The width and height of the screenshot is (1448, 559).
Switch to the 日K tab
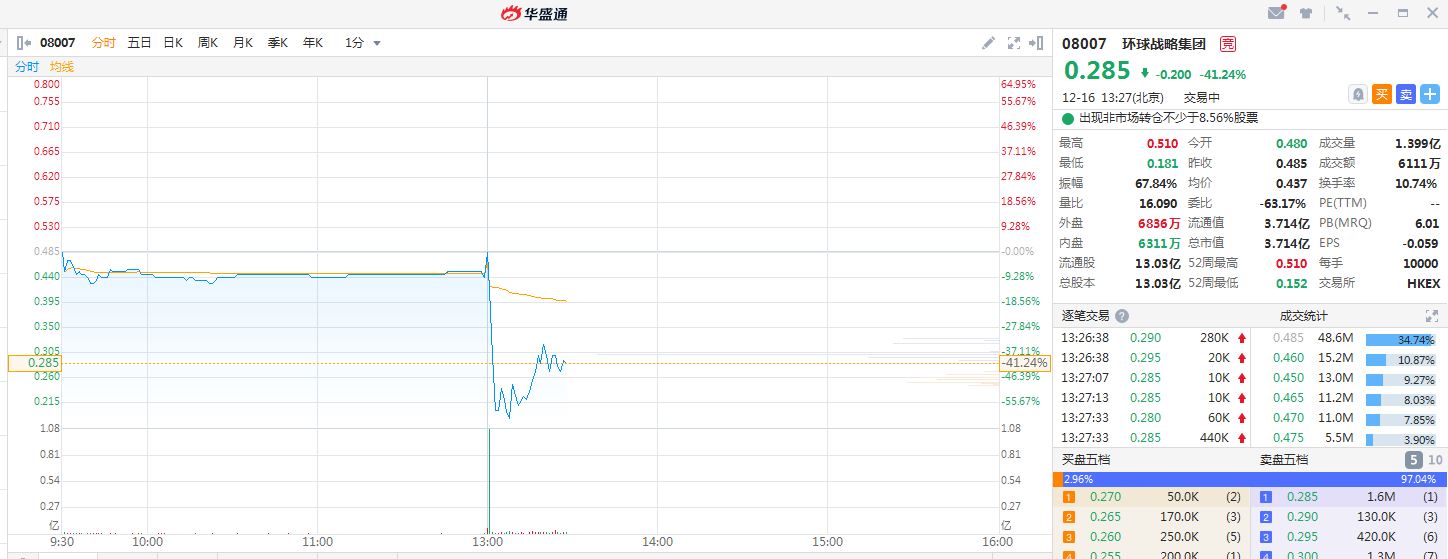pyautogui.click(x=173, y=43)
